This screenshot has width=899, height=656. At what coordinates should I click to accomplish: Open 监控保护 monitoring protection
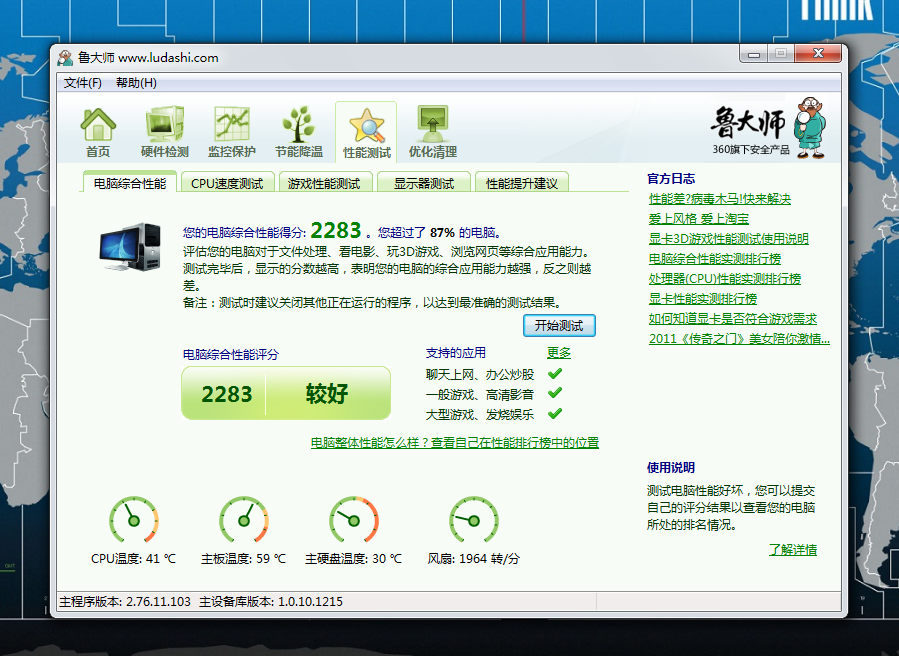[232, 132]
